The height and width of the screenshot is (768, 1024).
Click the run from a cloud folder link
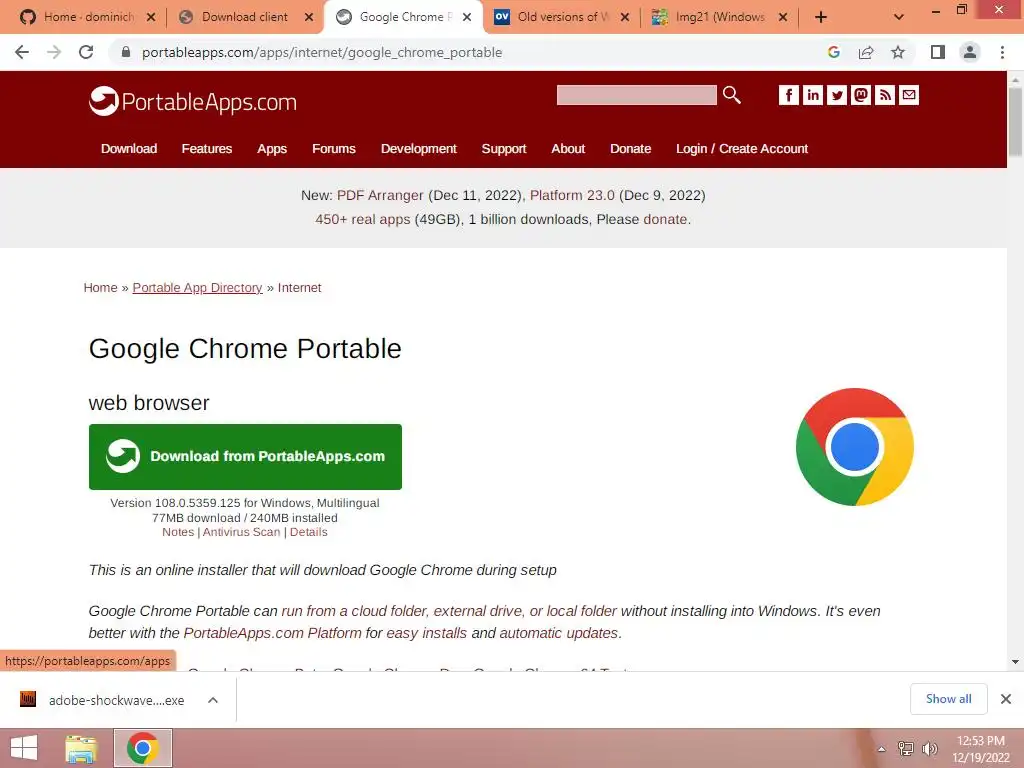point(449,611)
